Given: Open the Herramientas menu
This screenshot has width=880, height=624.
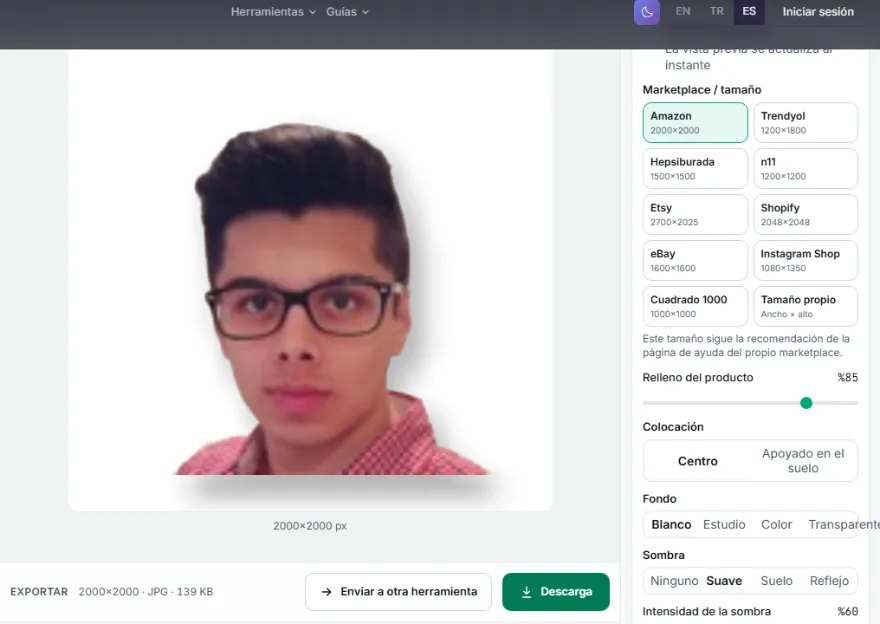Looking at the screenshot, I should 273,12.
